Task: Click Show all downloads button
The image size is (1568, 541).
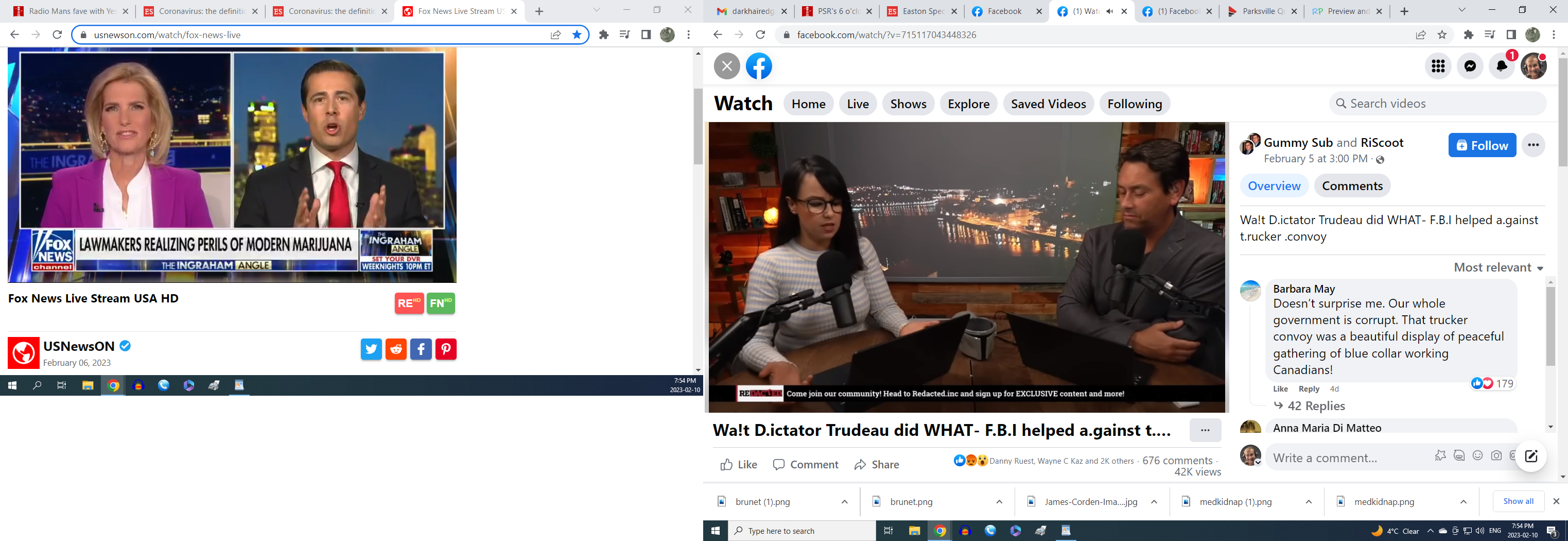Action: click(1518, 501)
